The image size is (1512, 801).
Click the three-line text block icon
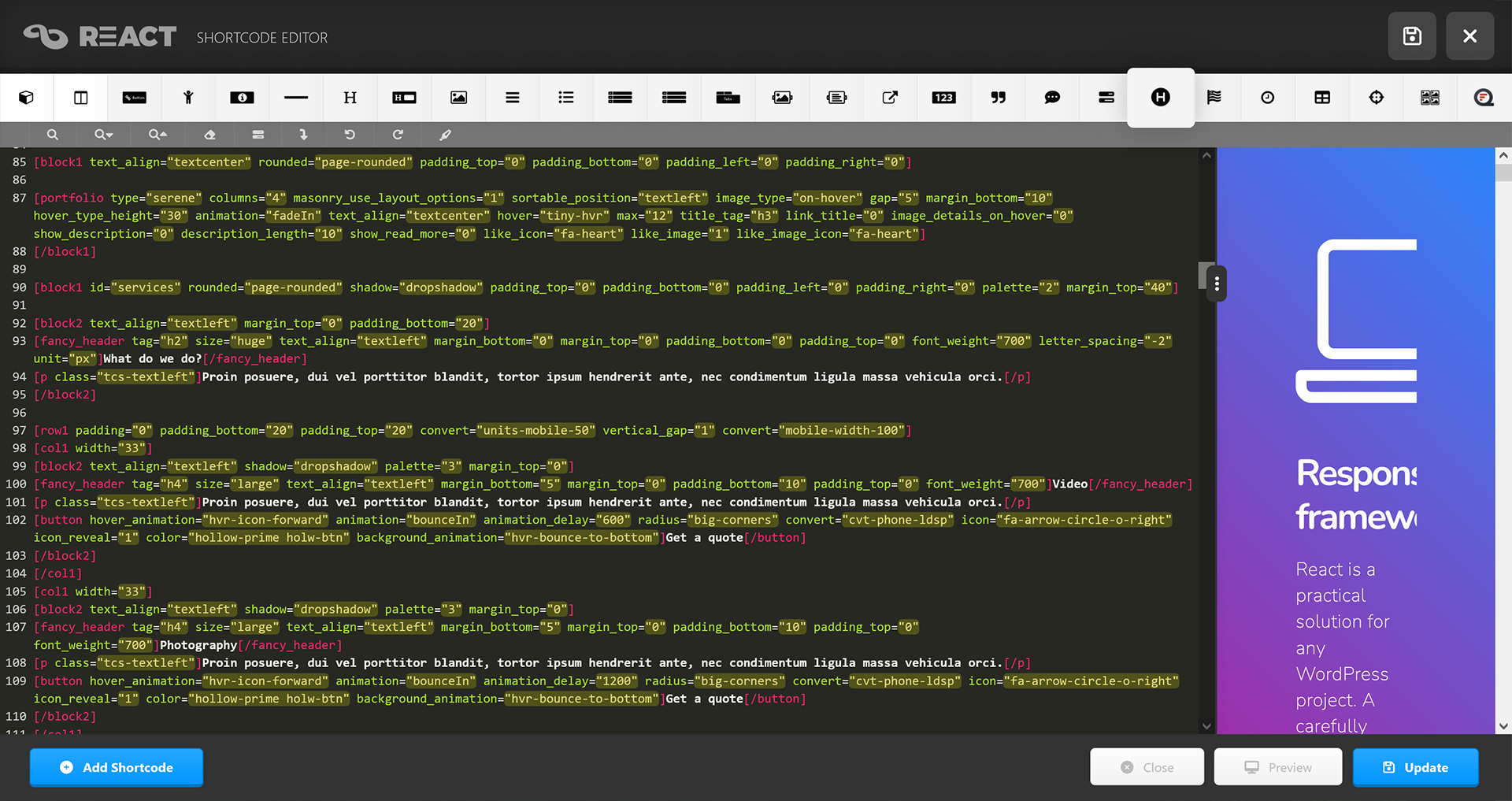[513, 98]
